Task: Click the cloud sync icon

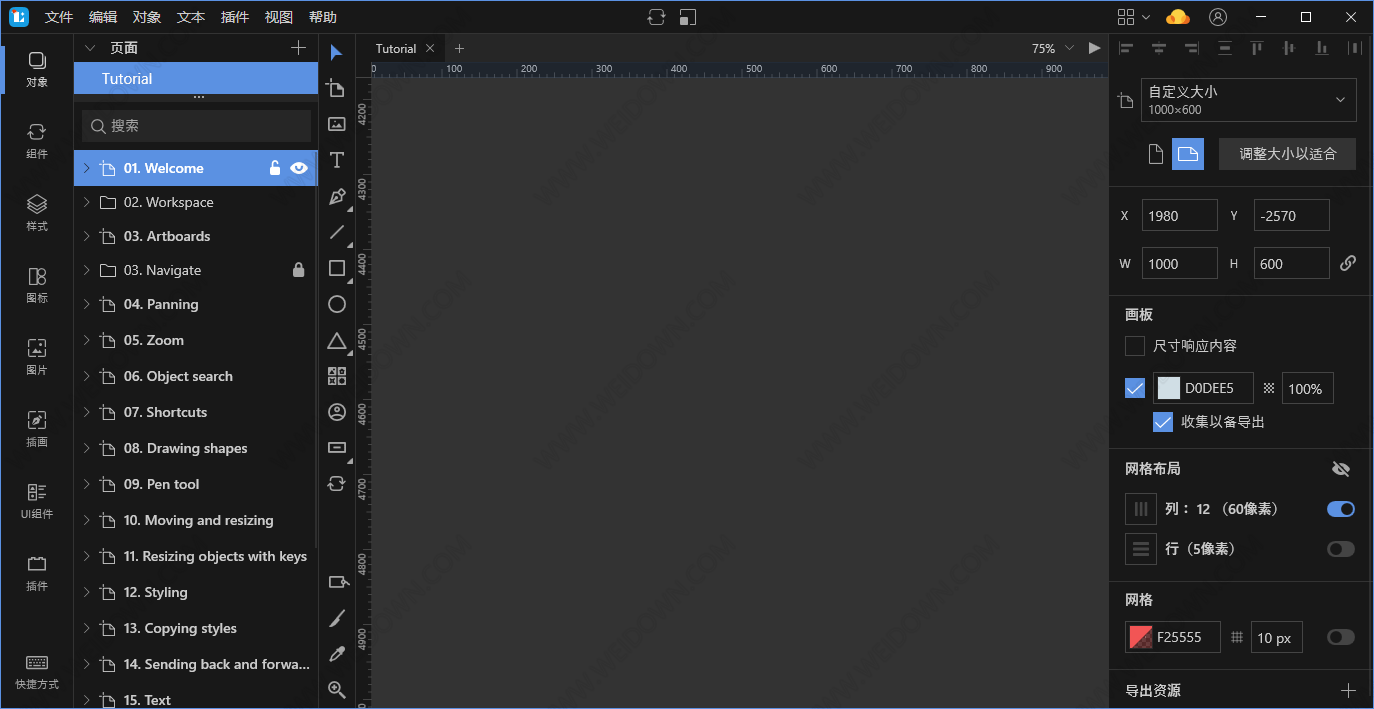Action: coord(1178,17)
